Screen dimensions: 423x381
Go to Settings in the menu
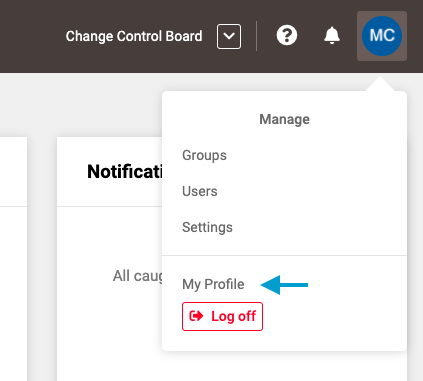pyautogui.click(x=207, y=227)
